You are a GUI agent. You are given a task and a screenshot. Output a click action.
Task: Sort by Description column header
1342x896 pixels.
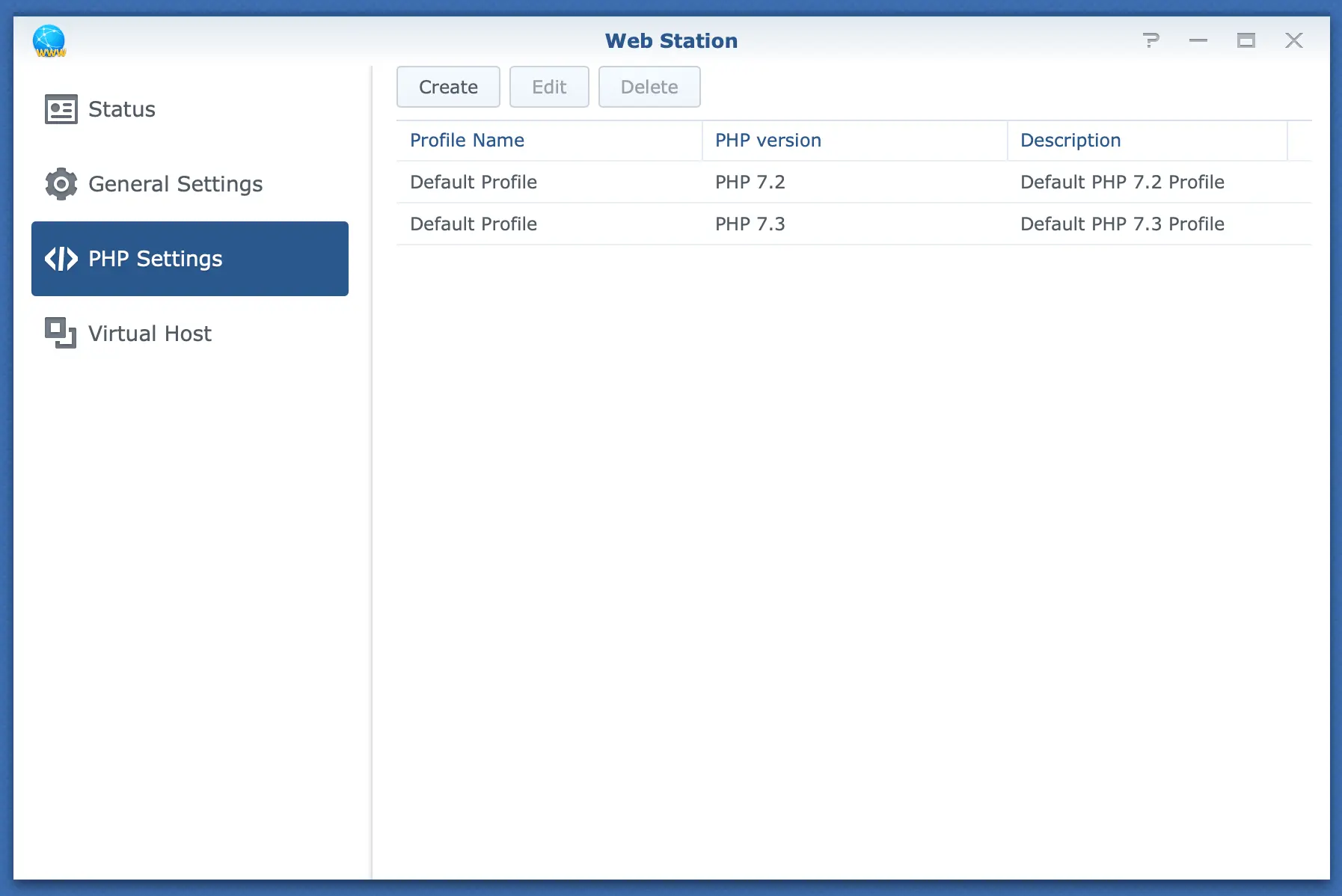[x=1148, y=141]
